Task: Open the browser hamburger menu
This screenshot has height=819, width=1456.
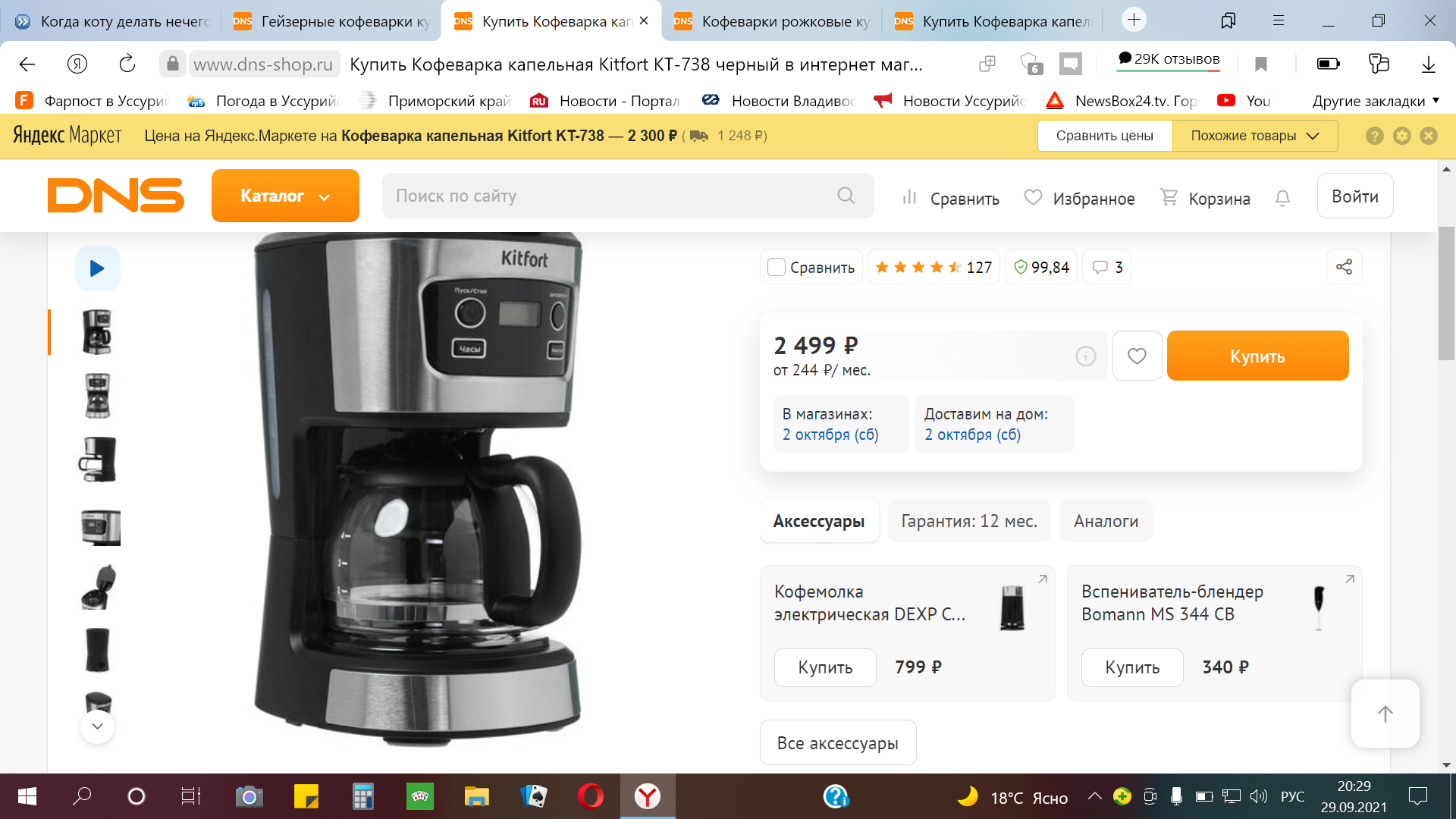Action: (1279, 20)
